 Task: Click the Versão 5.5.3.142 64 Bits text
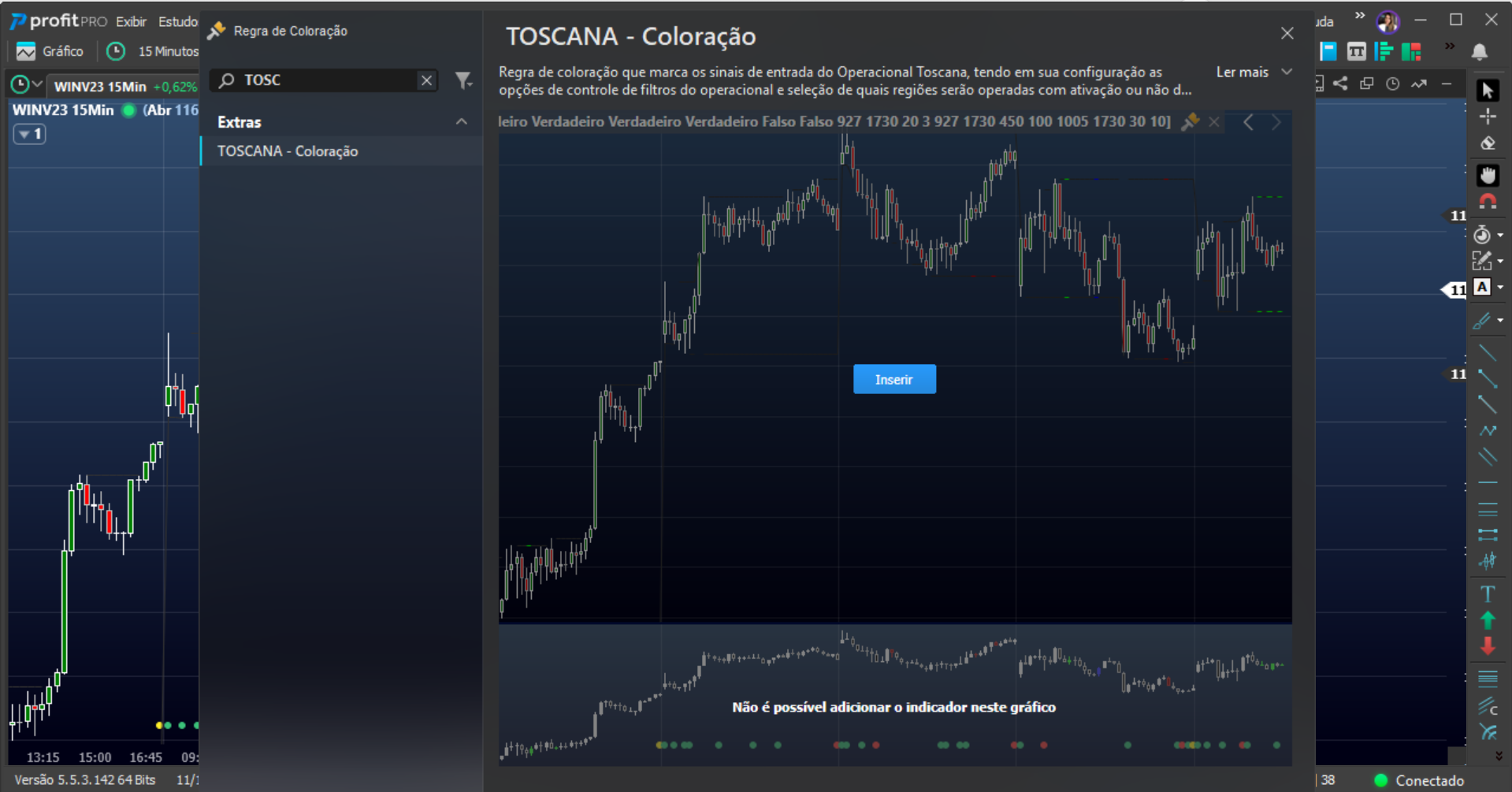point(85,780)
